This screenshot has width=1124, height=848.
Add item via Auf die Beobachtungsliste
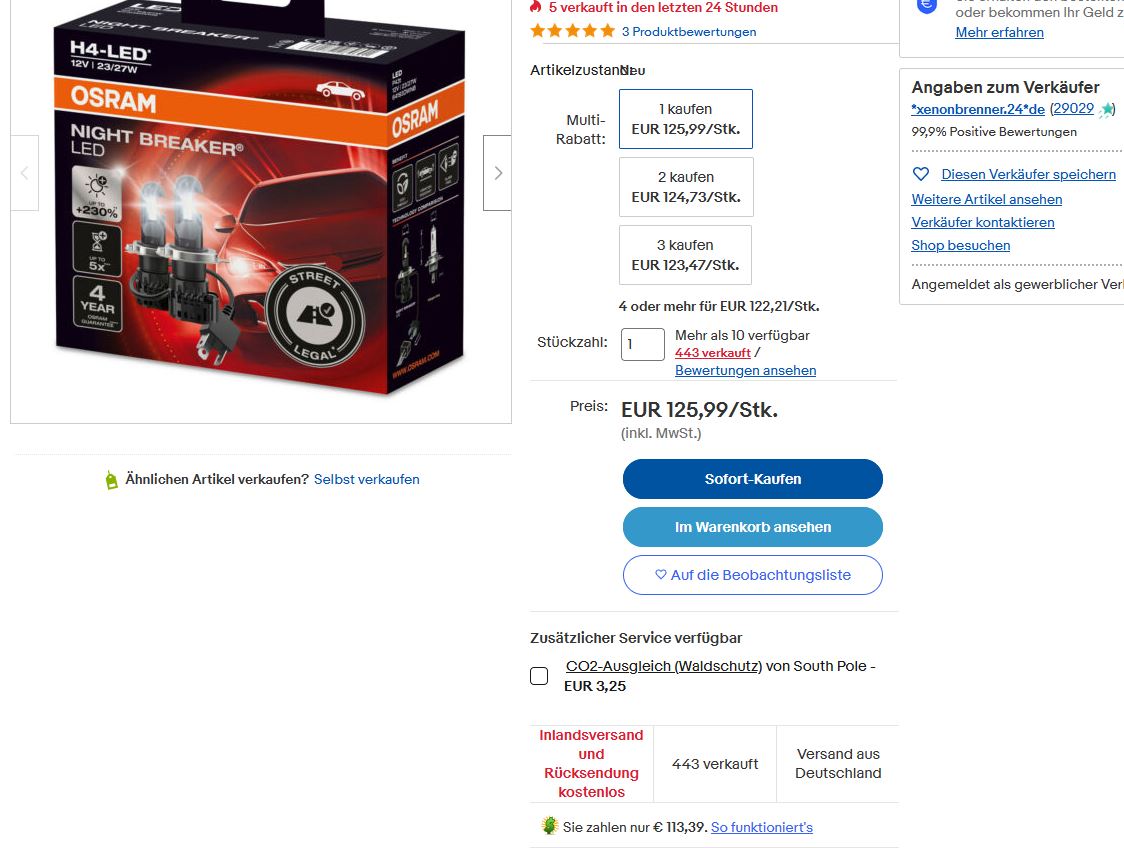[753, 575]
